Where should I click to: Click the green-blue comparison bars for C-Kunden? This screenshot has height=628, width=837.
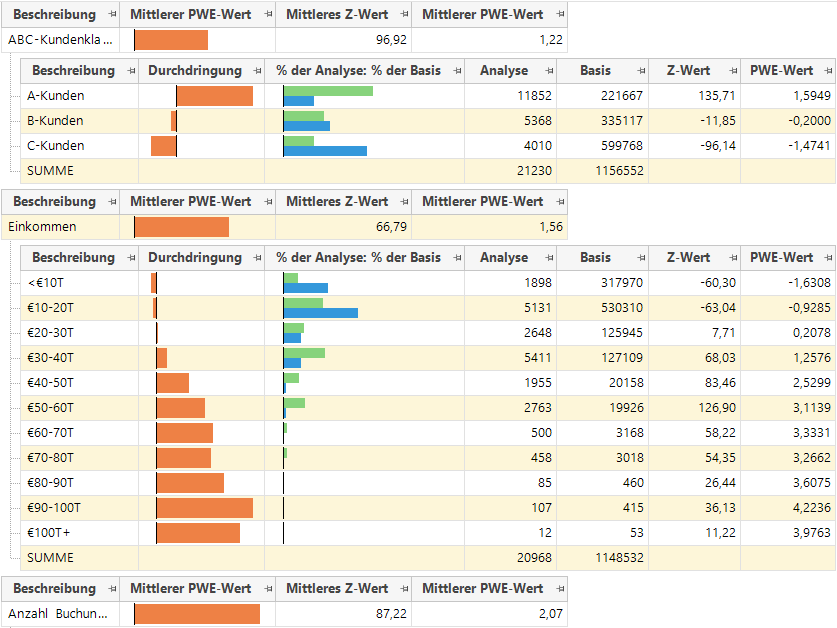tap(325, 146)
